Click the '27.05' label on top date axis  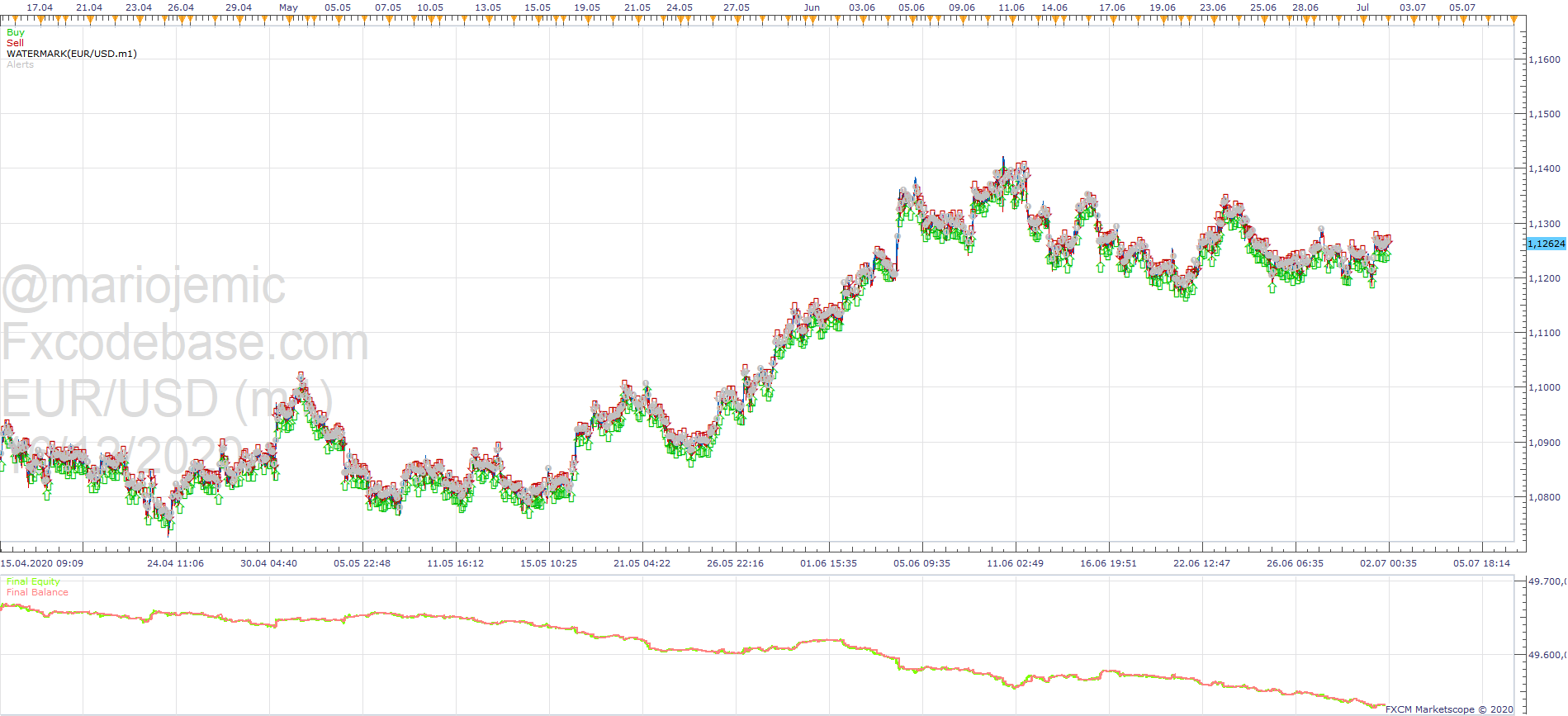(737, 7)
